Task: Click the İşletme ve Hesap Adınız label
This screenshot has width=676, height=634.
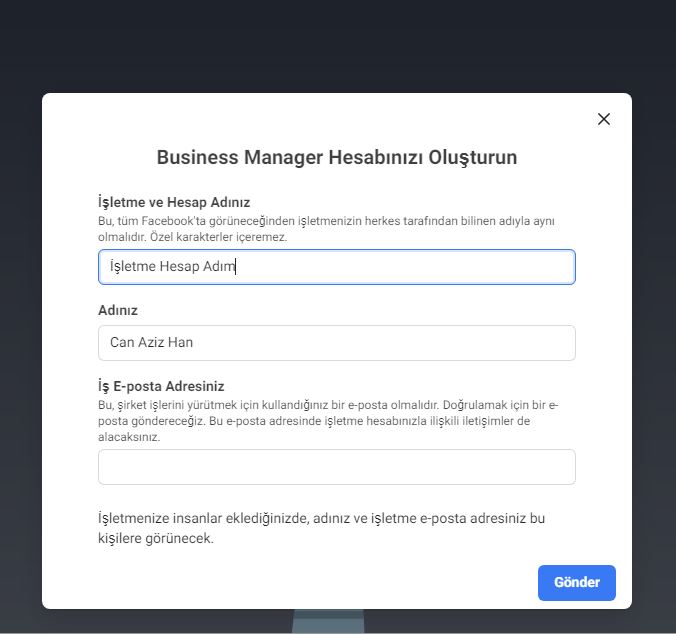Action: (174, 202)
